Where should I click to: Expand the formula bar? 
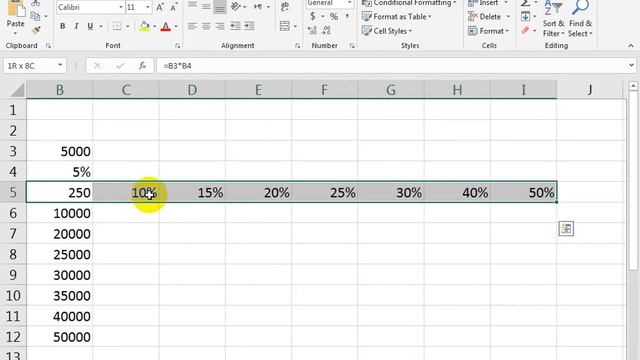(631, 66)
